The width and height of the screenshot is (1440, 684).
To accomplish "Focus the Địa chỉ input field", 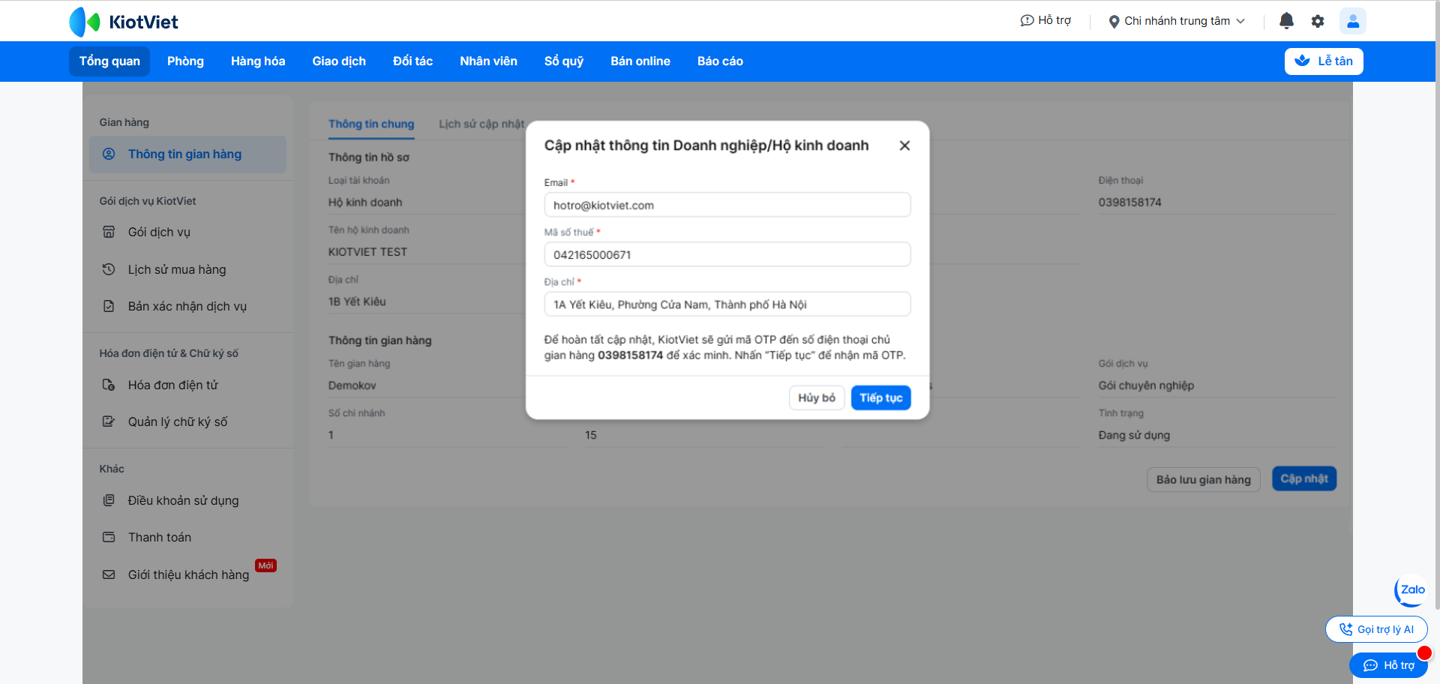I will pyautogui.click(x=727, y=304).
